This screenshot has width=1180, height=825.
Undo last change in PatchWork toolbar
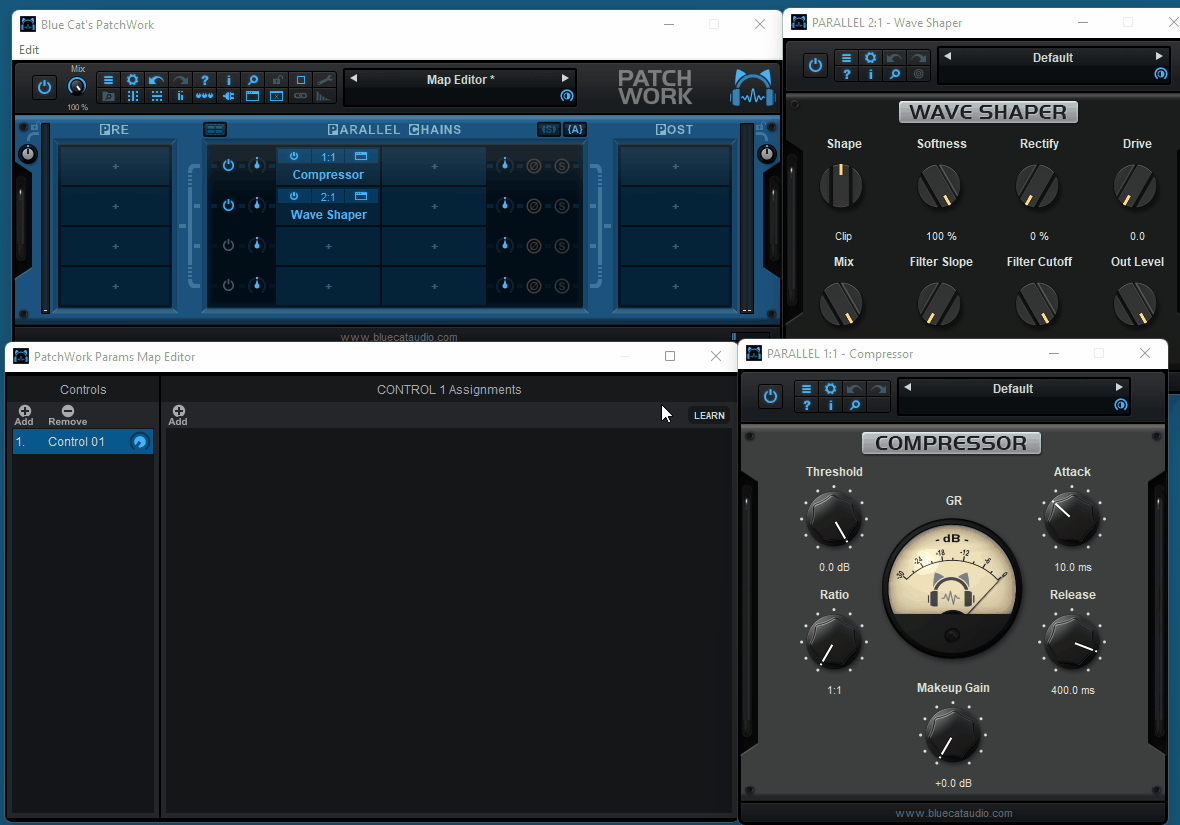(x=157, y=80)
